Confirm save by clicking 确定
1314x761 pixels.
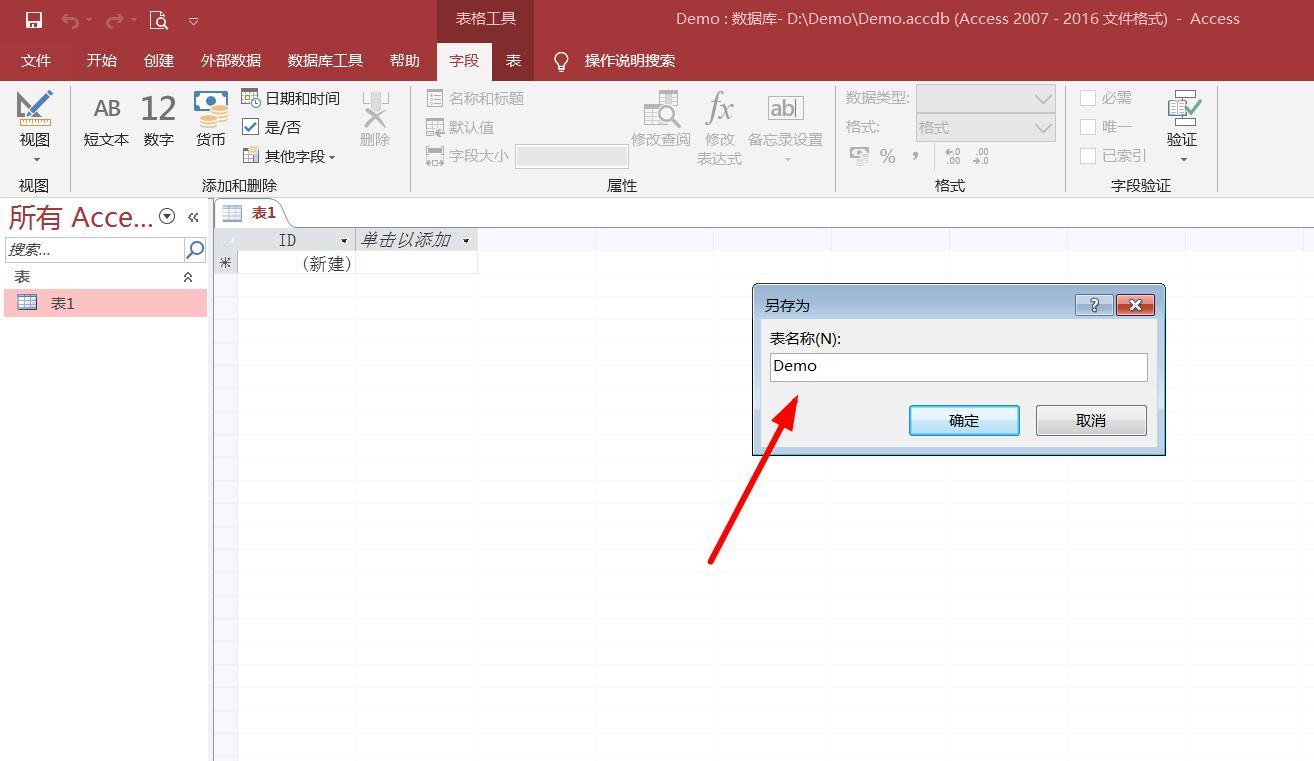pos(963,420)
